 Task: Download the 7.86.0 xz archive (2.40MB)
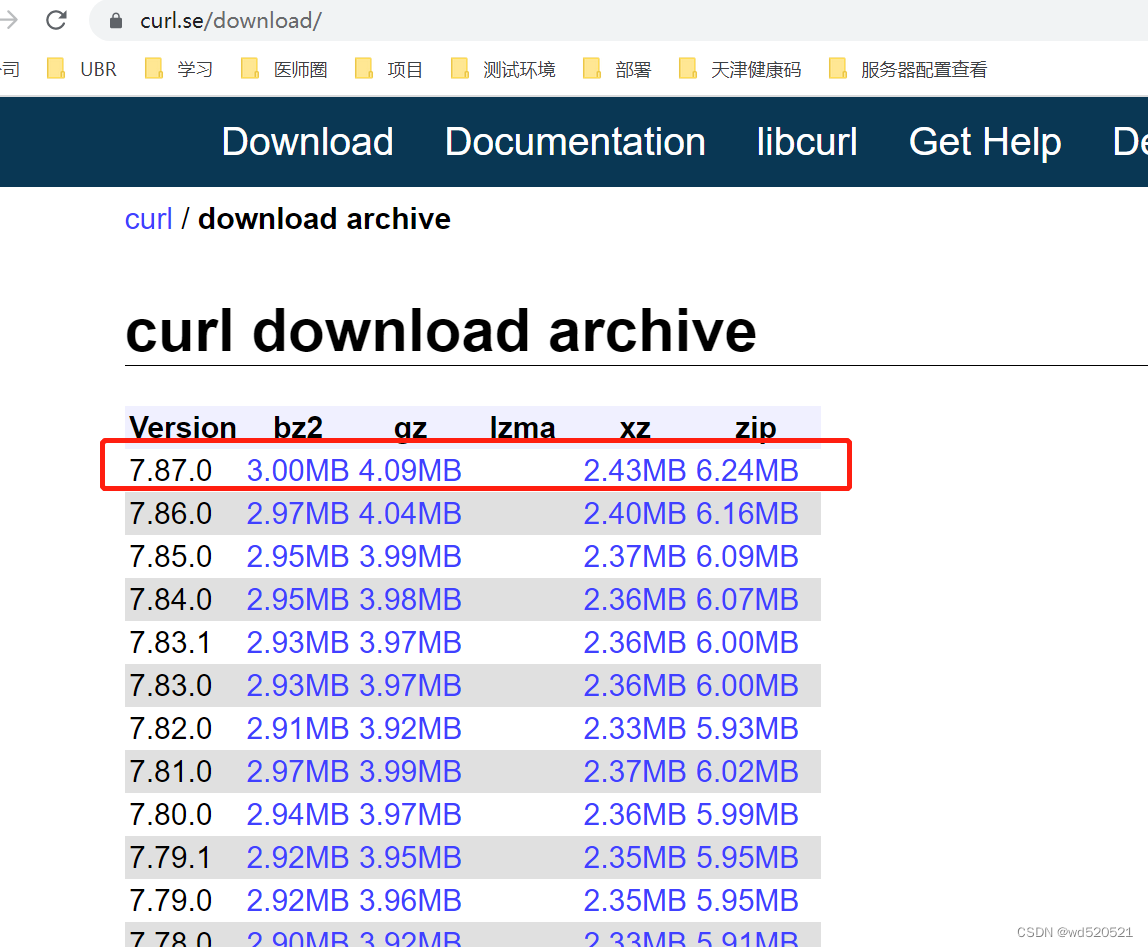click(635, 513)
